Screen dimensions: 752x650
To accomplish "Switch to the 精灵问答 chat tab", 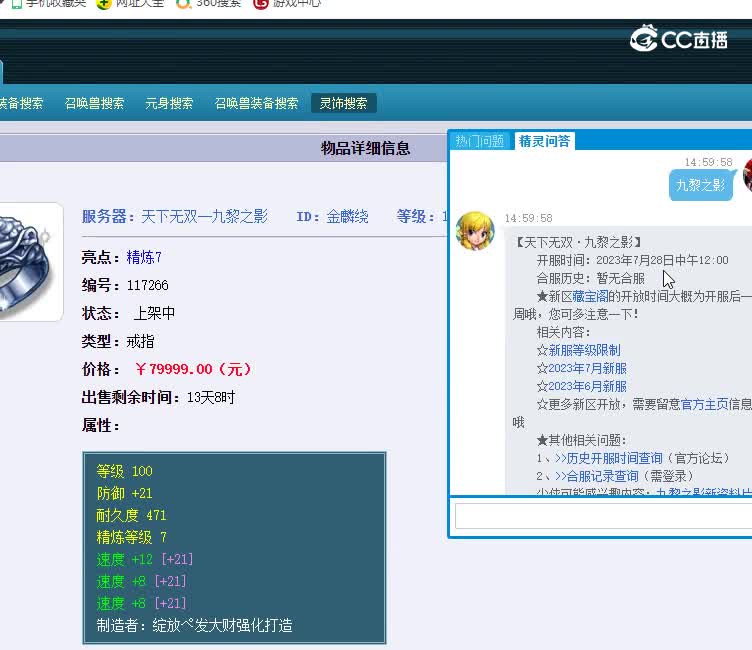I will coord(544,141).
